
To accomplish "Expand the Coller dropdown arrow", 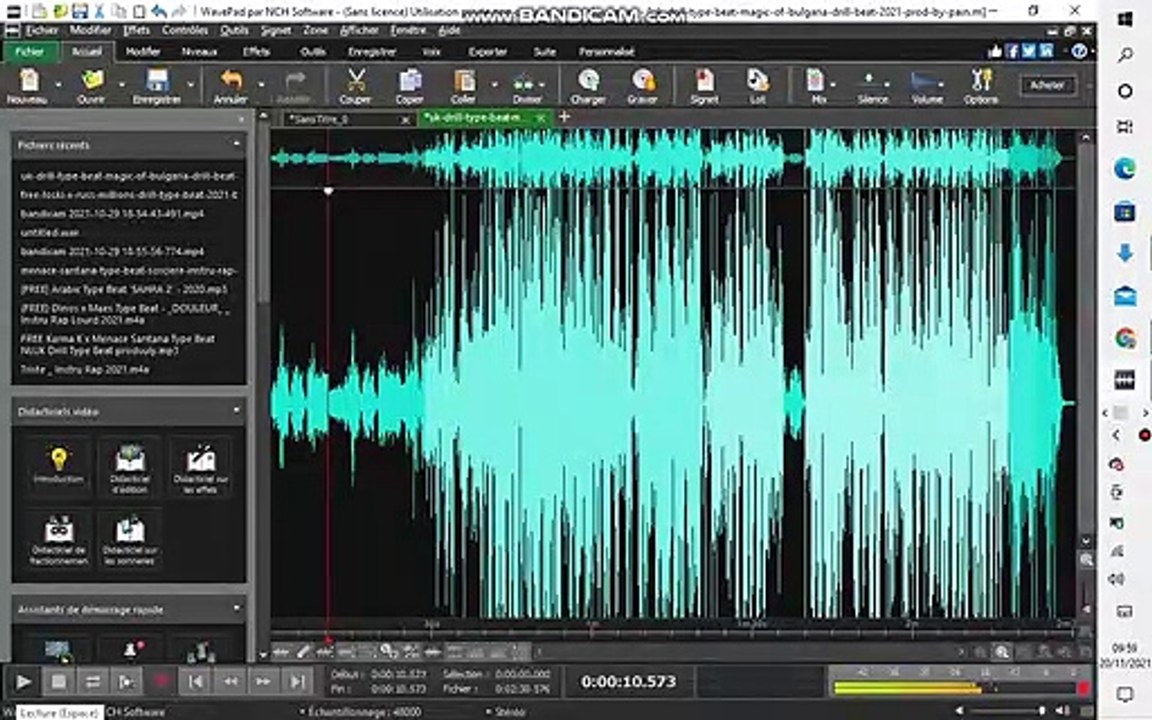I will pos(494,84).
